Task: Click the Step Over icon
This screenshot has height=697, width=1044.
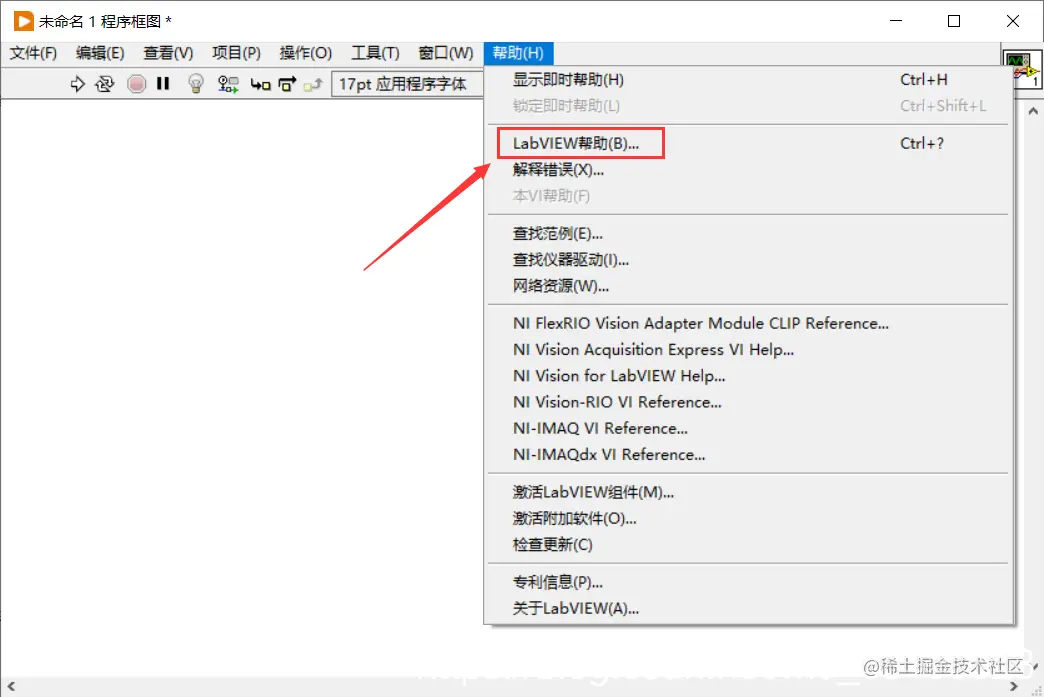Action: click(287, 84)
